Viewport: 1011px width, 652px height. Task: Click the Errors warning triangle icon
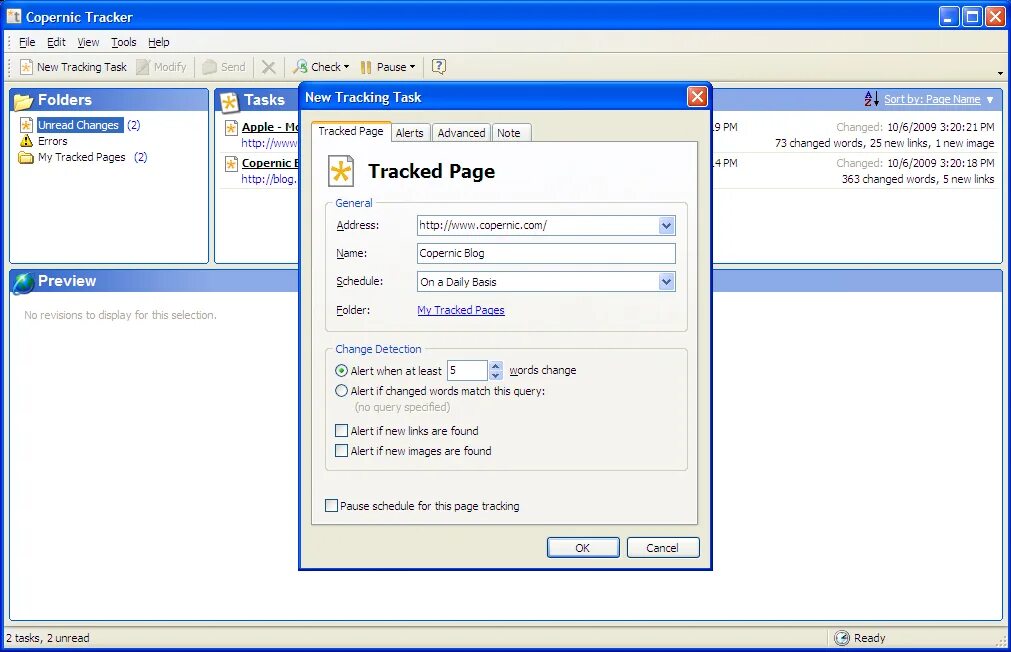tap(26, 141)
